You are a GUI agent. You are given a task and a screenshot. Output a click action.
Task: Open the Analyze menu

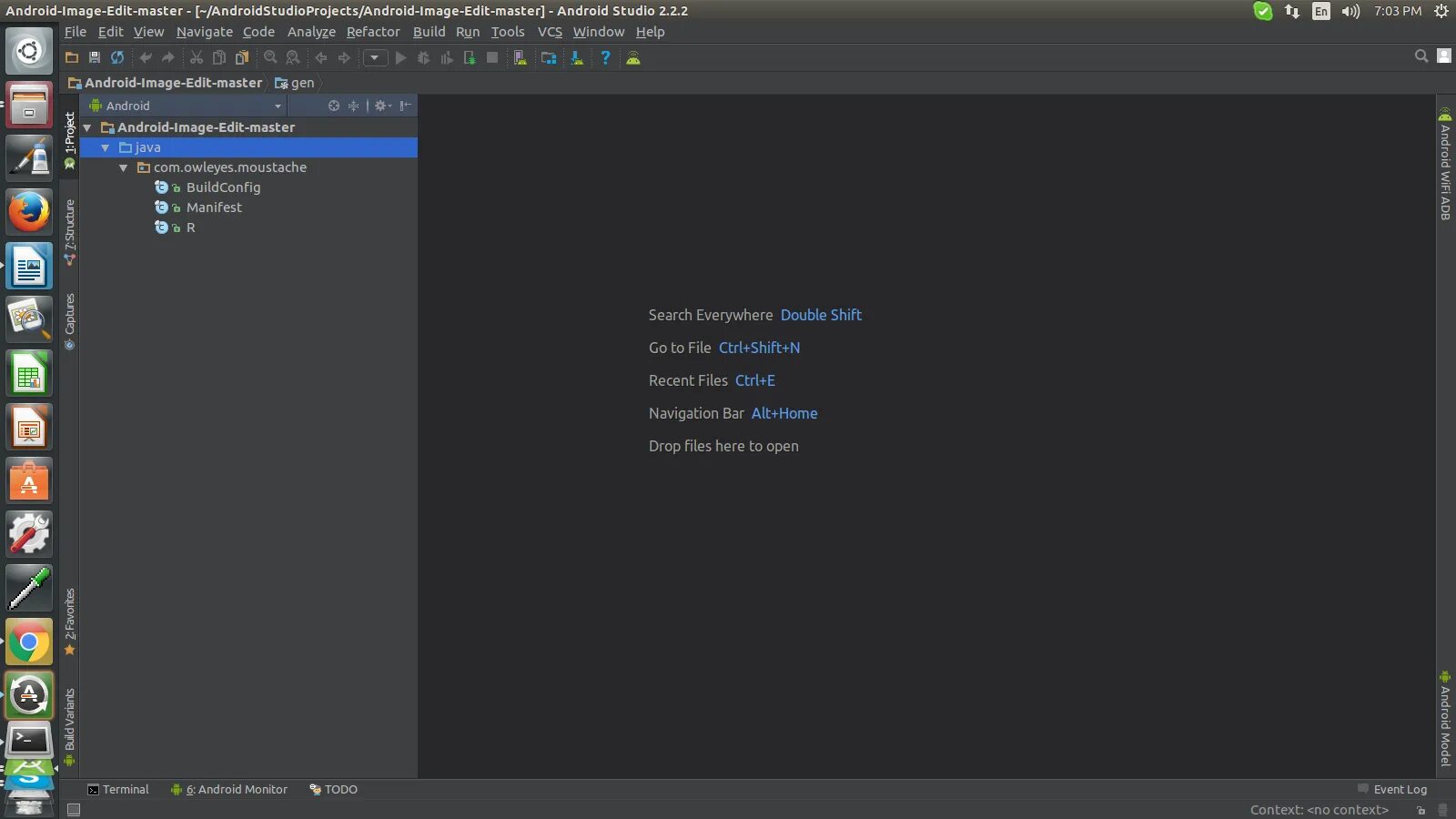click(x=311, y=32)
